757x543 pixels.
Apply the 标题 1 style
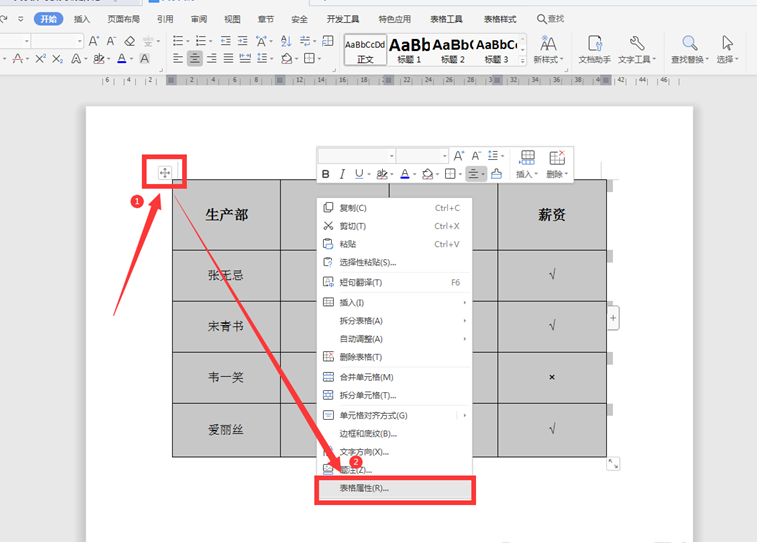pyautogui.click(x=409, y=50)
